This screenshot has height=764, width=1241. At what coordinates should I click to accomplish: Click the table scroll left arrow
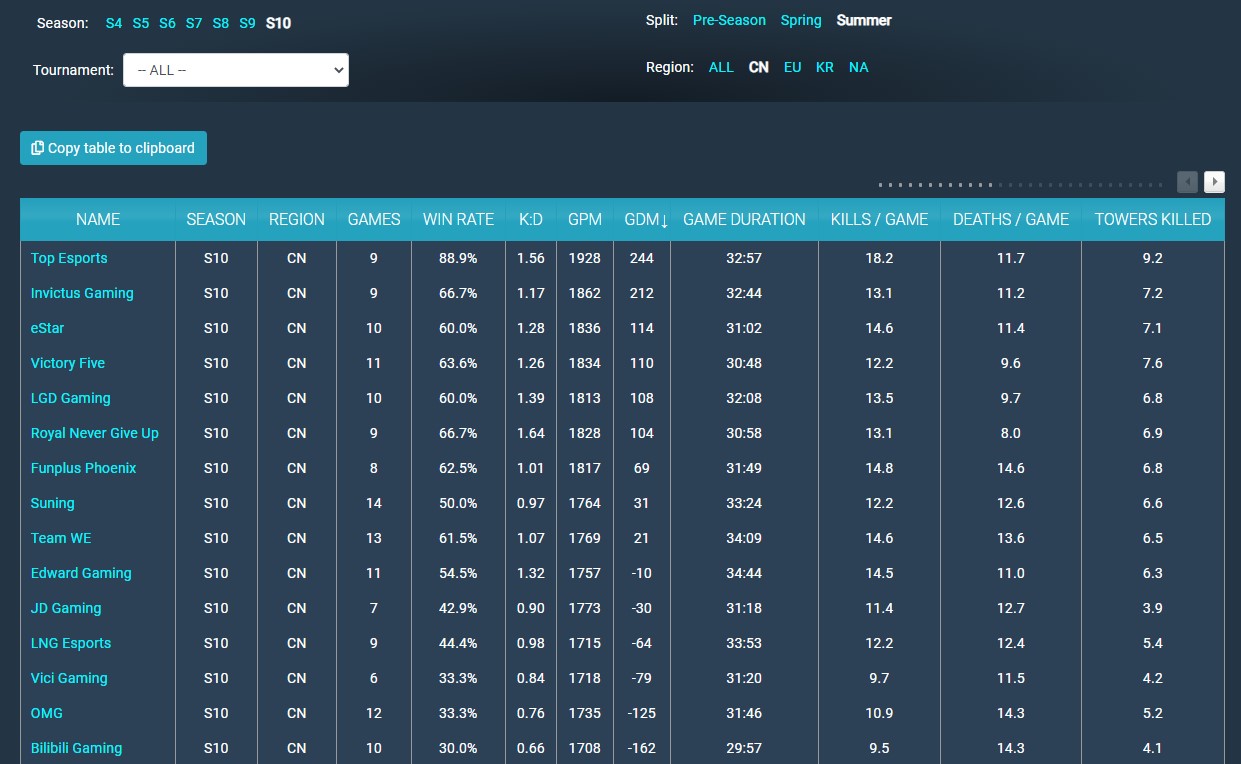1187,181
